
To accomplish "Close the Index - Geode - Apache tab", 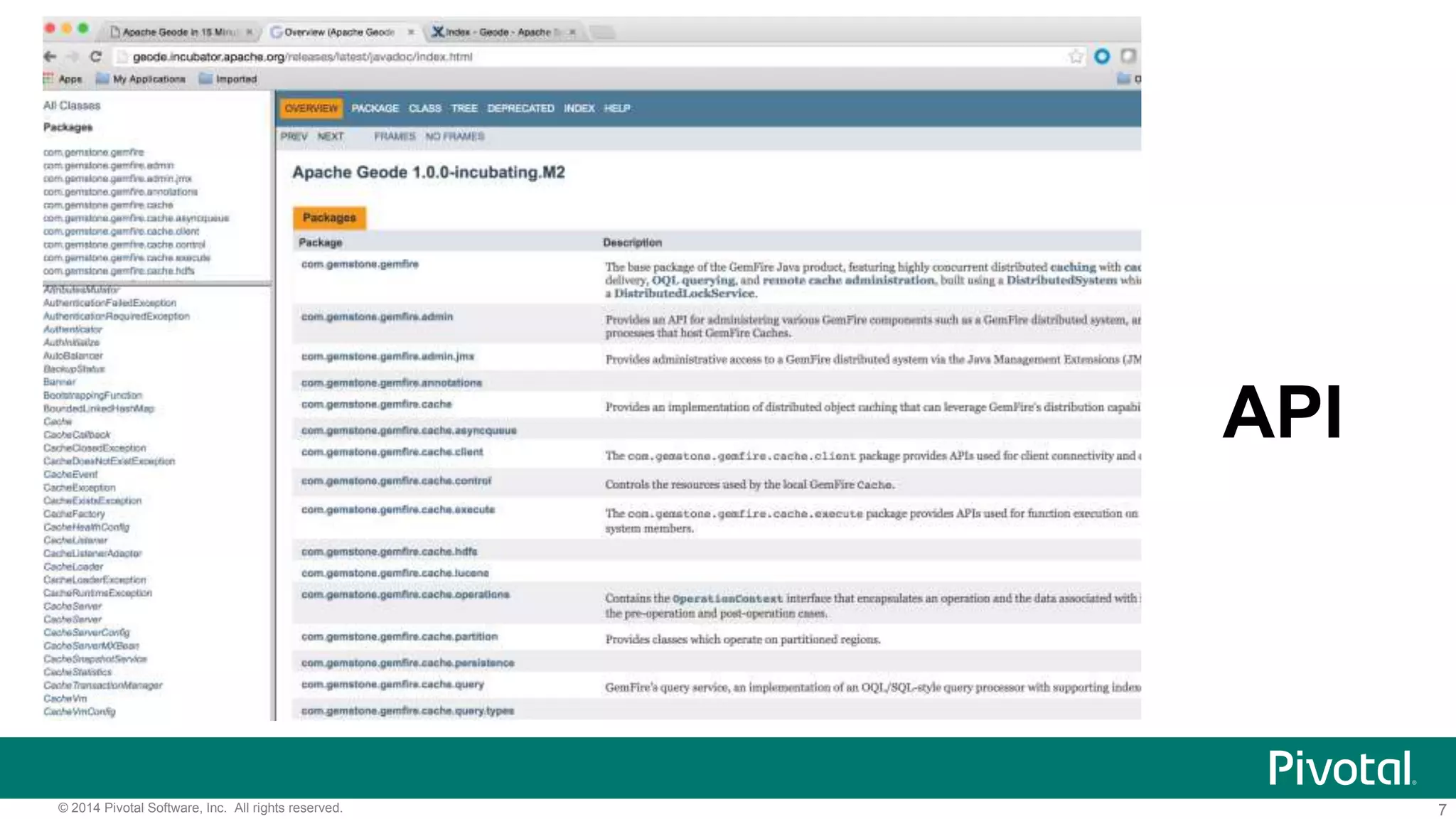I will pyautogui.click(x=572, y=32).
